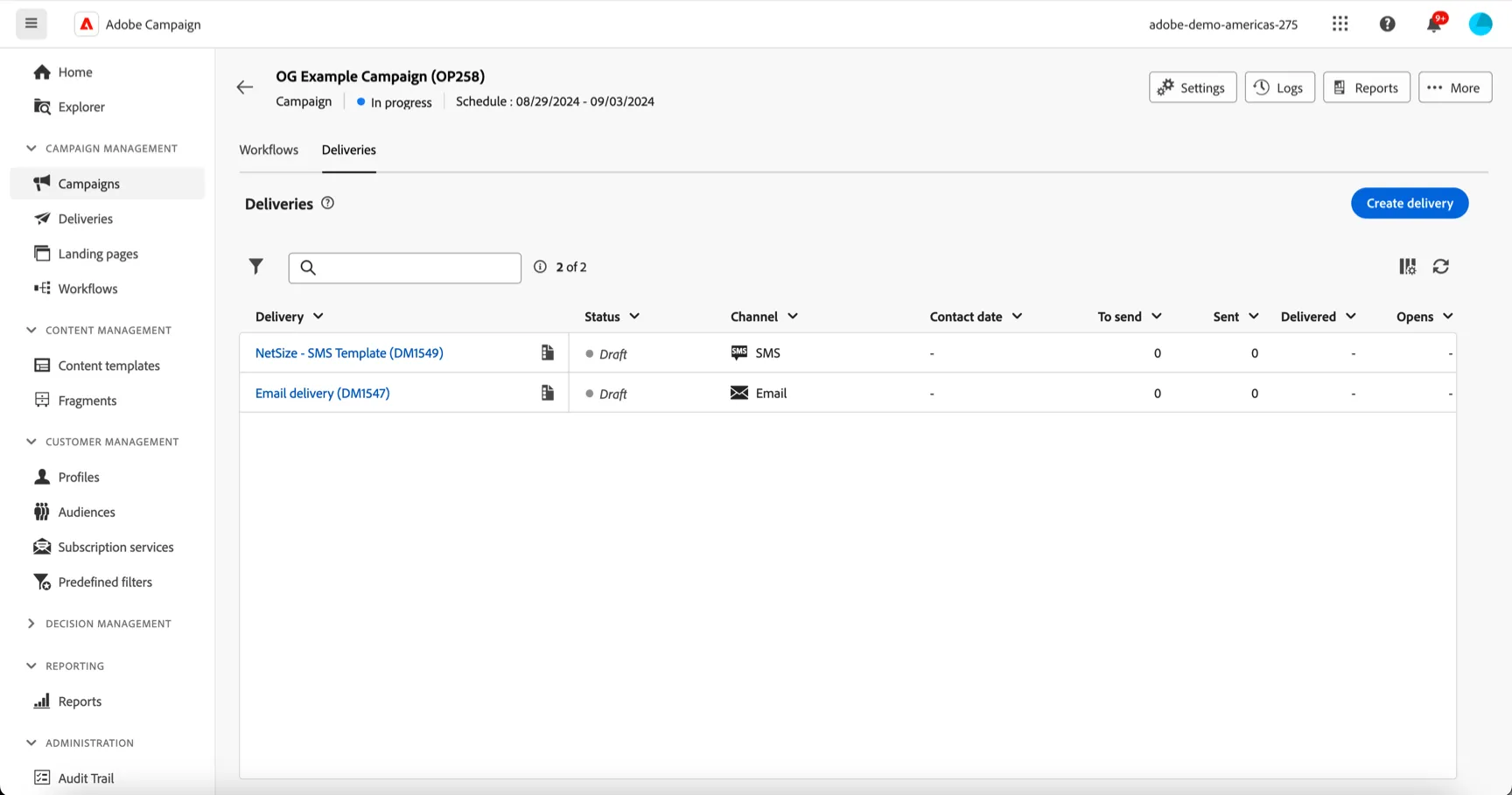The width and height of the screenshot is (1512, 795).
Task: Open the More actions menu
Action: 1455,87
